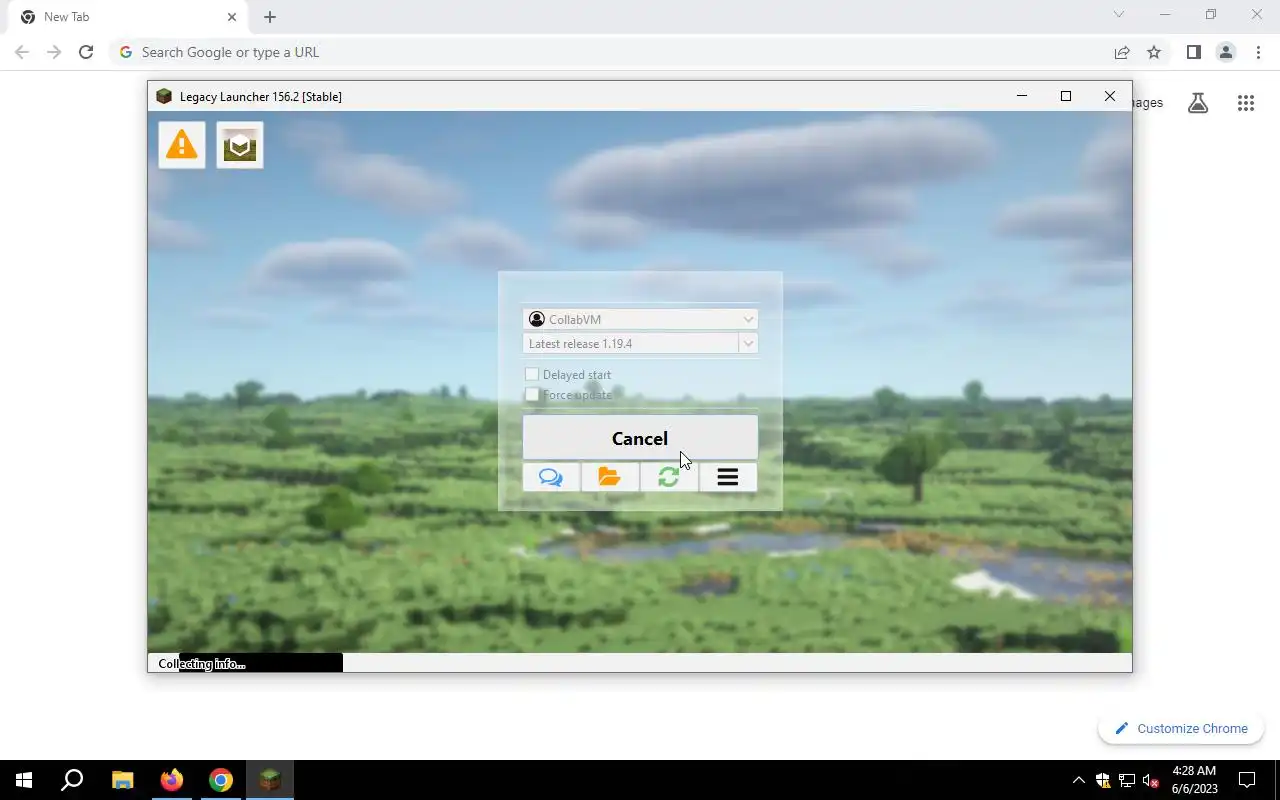Viewport: 1280px width, 800px height.
Task: Reload the page in Chrome
Action: (x=86, y=52)
